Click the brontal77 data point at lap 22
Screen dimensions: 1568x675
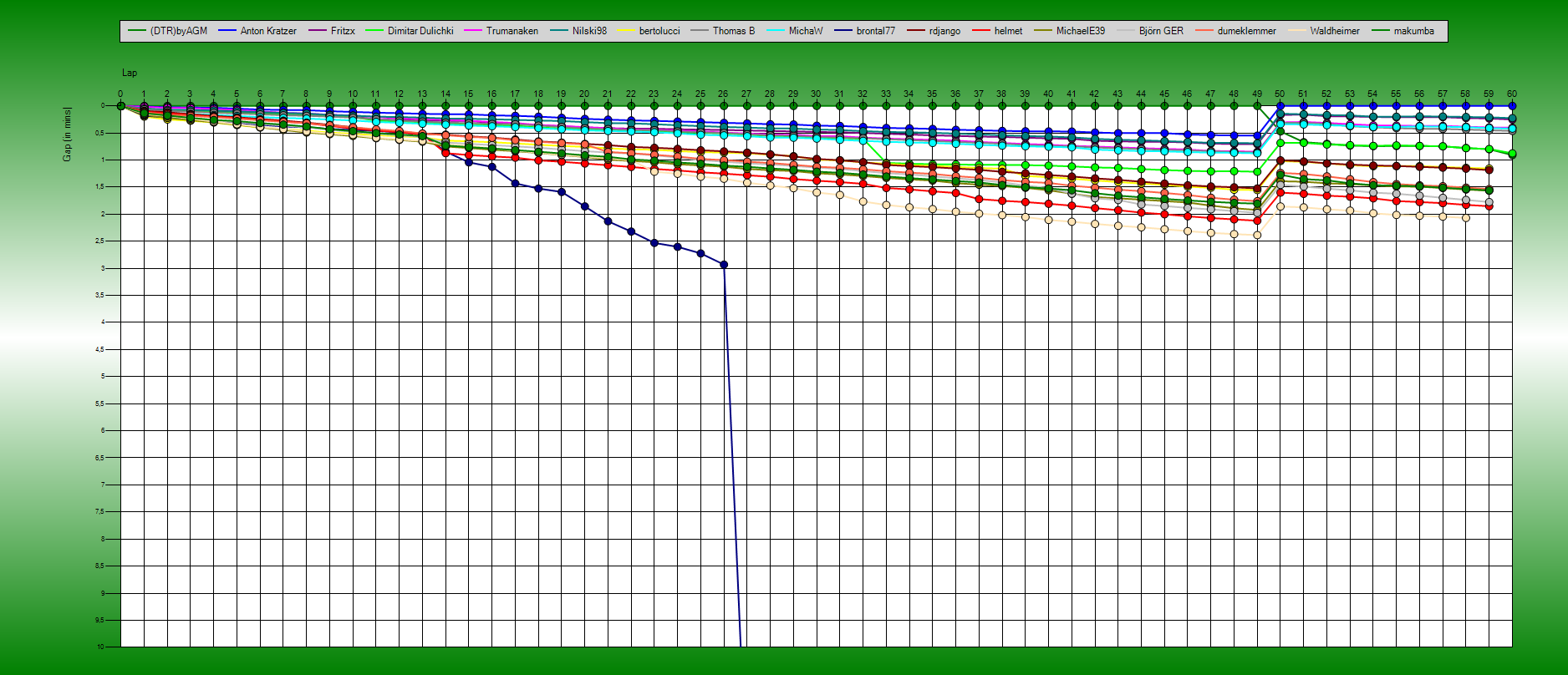[631, 231]
